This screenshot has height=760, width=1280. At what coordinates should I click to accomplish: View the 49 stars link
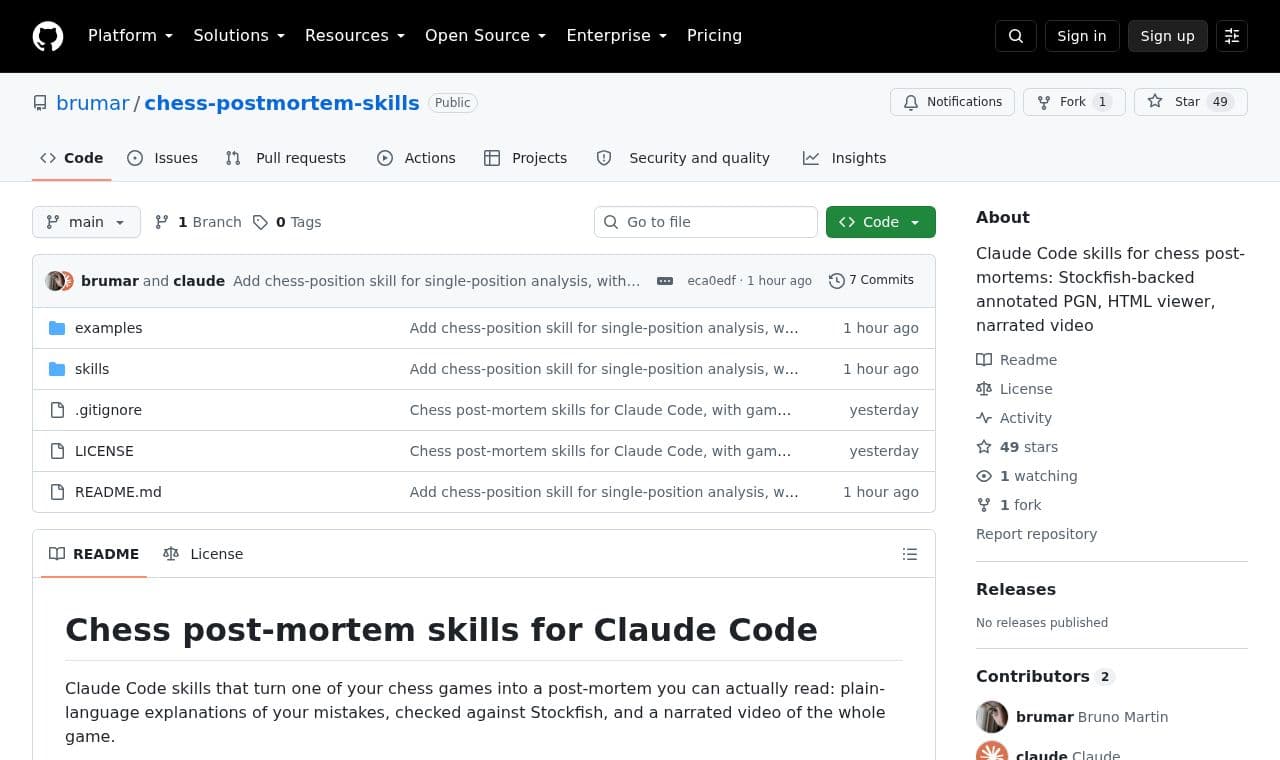[1017, 447]
